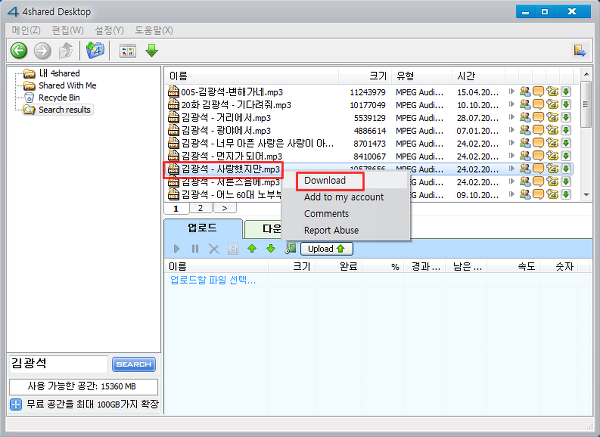Click the folder-with-arrow icon at the toolbar's right end
The height and width of the screenshot is (437, 600).
point(579,51)
